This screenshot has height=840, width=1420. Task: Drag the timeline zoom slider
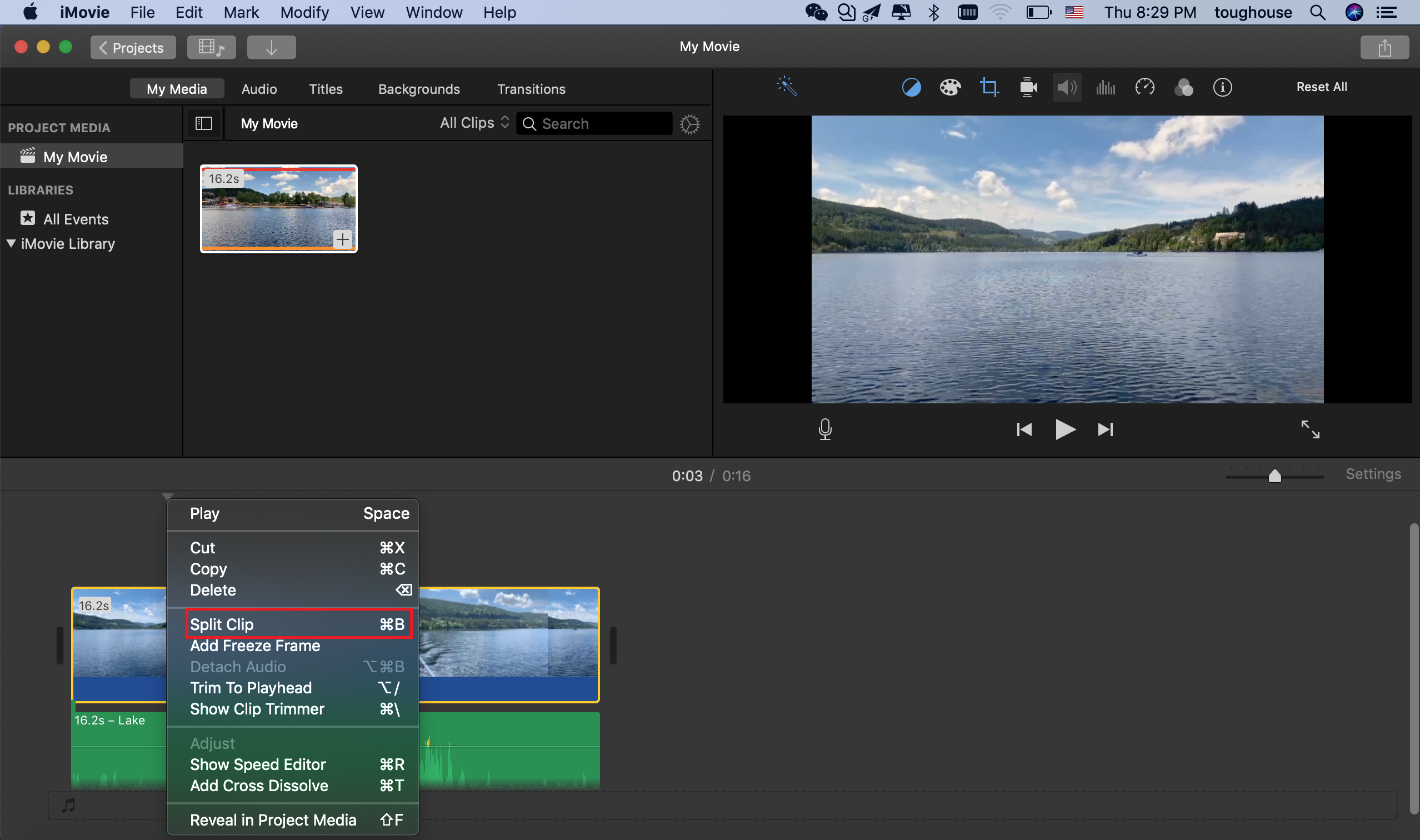(1275, 476)
